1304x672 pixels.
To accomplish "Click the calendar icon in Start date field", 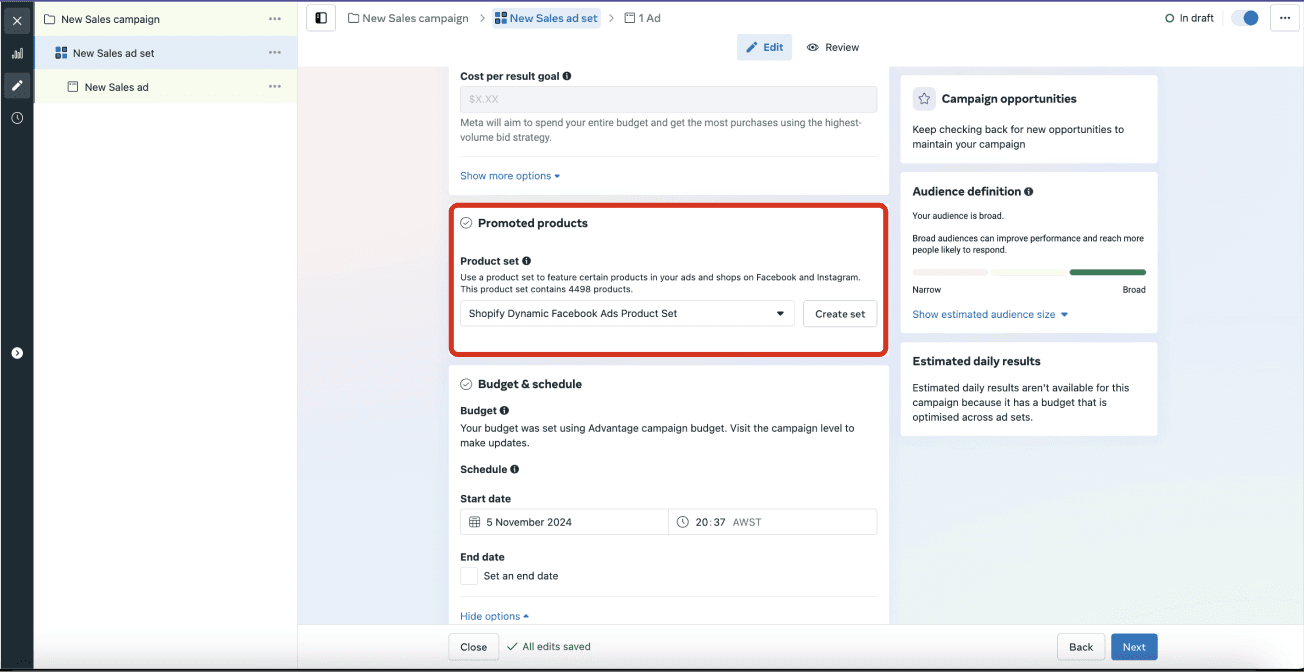I will pos(474,522).
